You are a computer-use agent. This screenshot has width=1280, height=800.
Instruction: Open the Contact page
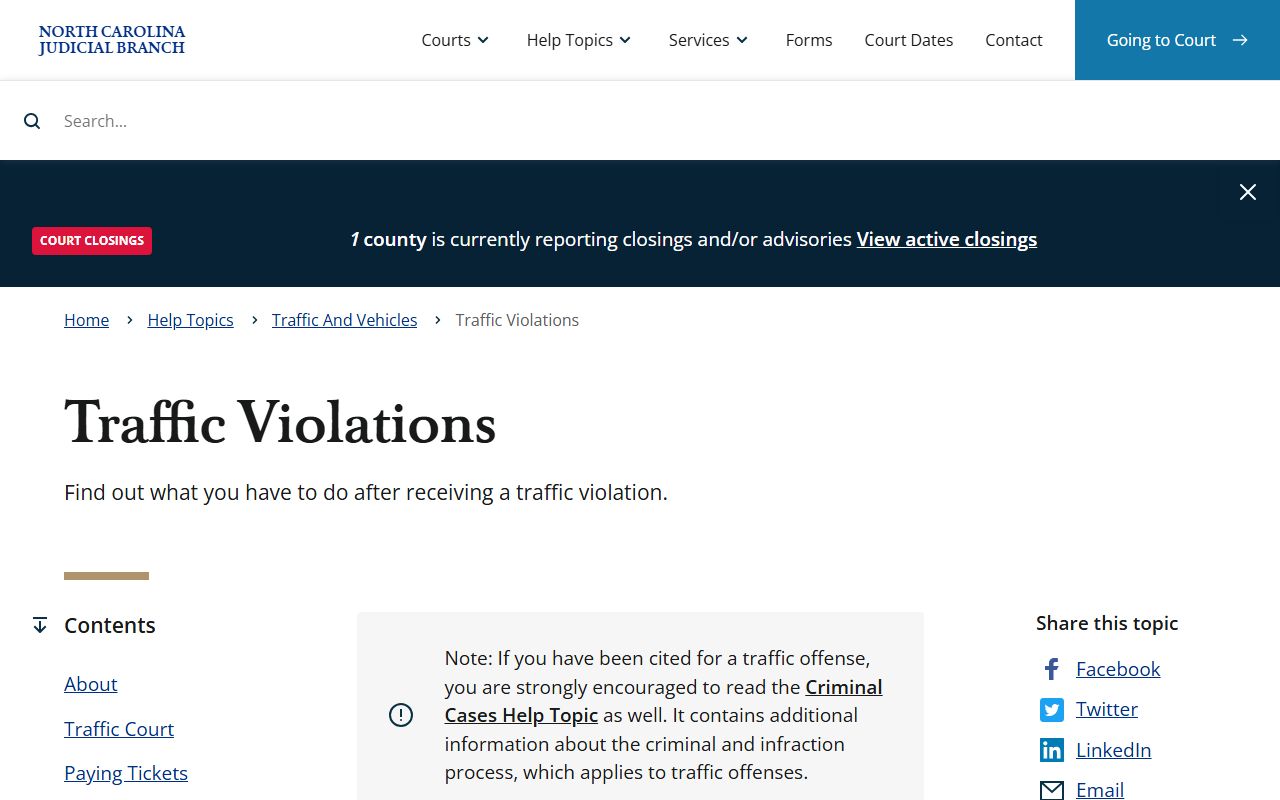click(x=1014, y=40)
